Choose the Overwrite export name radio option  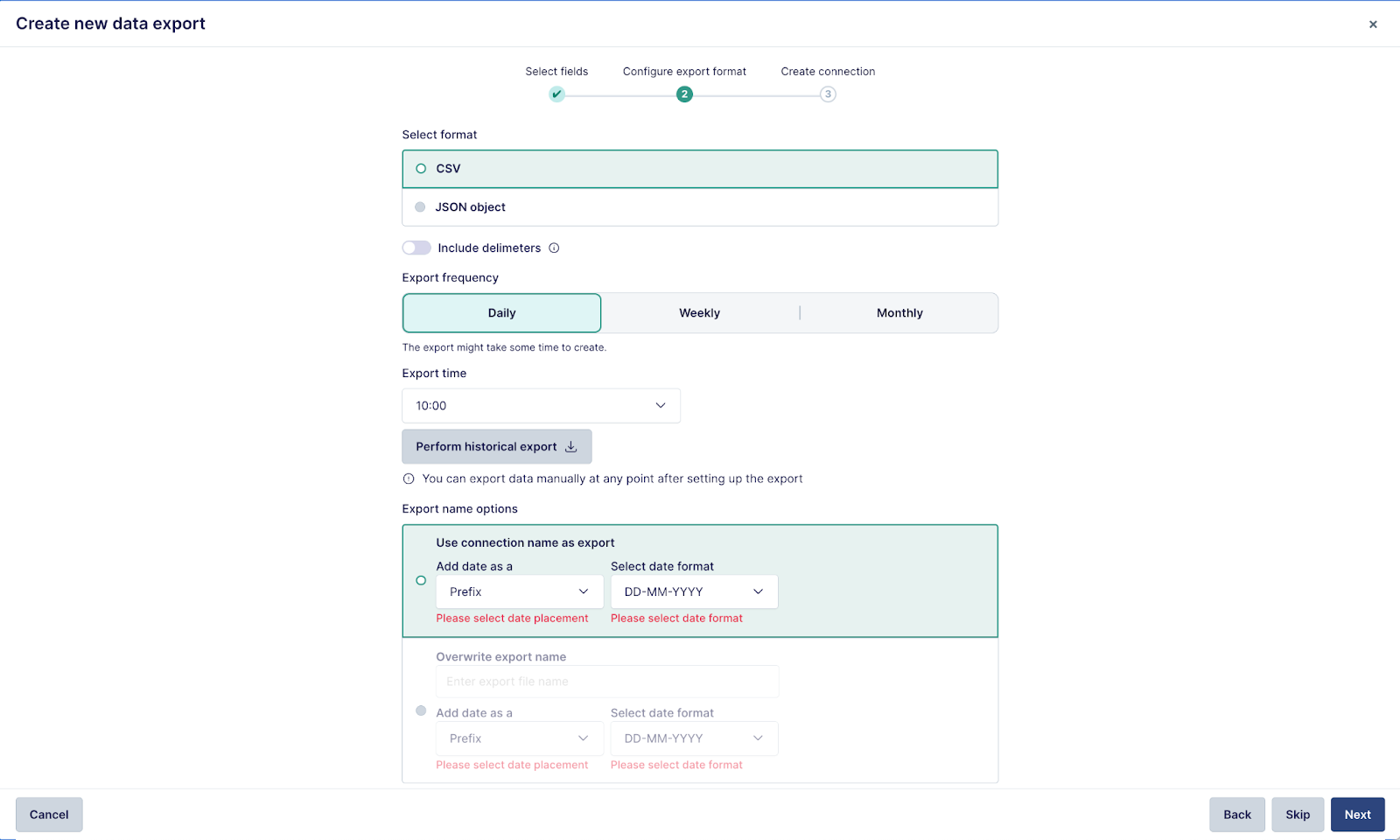tap(421, 710)
